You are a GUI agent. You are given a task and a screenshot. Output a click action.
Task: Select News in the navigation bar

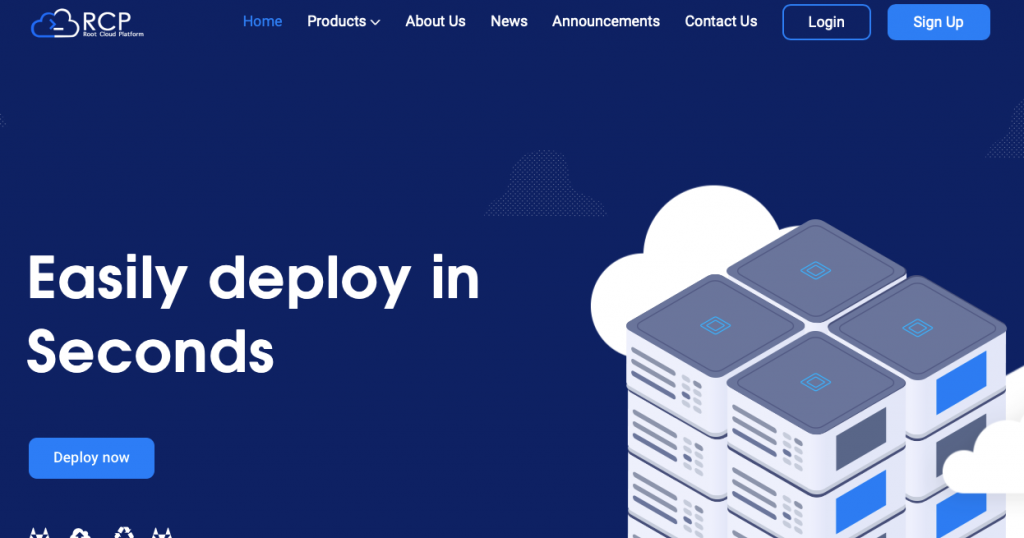[509, 22]
